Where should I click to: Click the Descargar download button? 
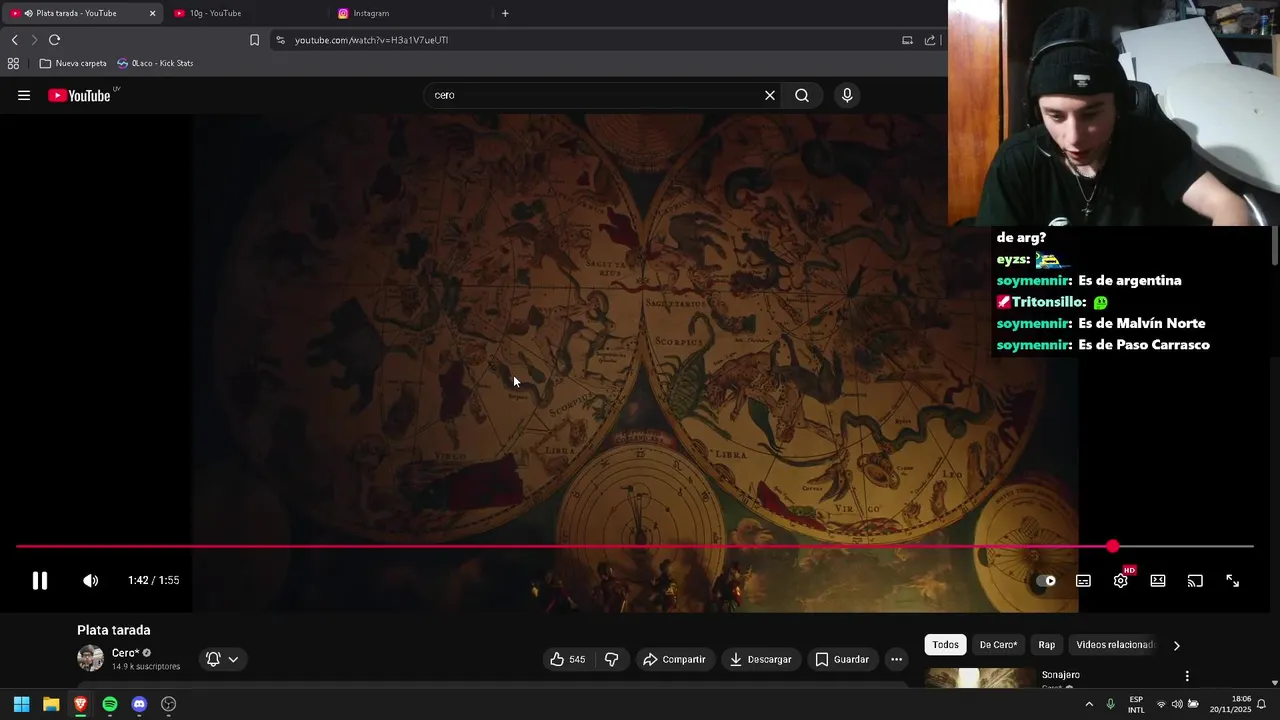(x=761, y=660)
